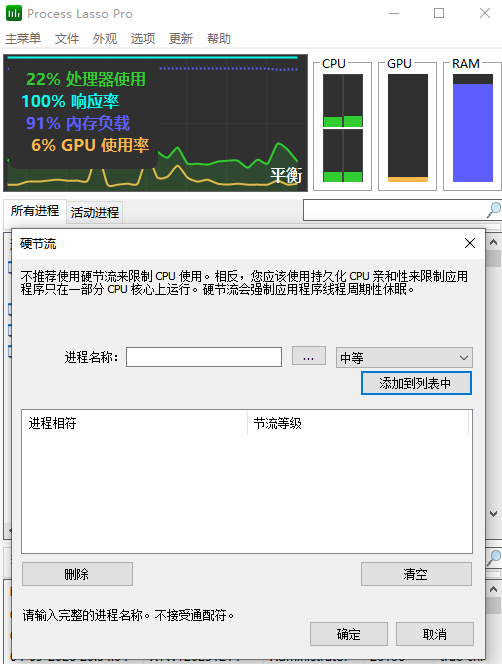Click scroll-up arrow of lower pane scrollbar
The image size is (502, 664).
click(x=494, y=589)
